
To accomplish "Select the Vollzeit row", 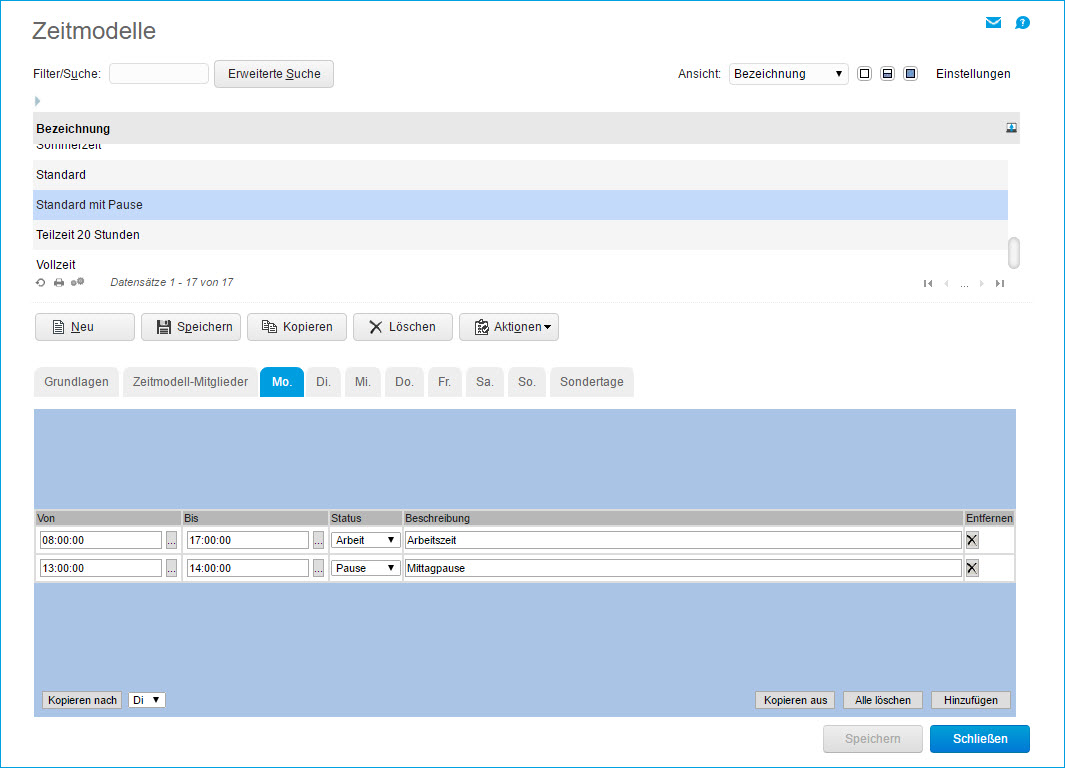I will click(520, 264).
